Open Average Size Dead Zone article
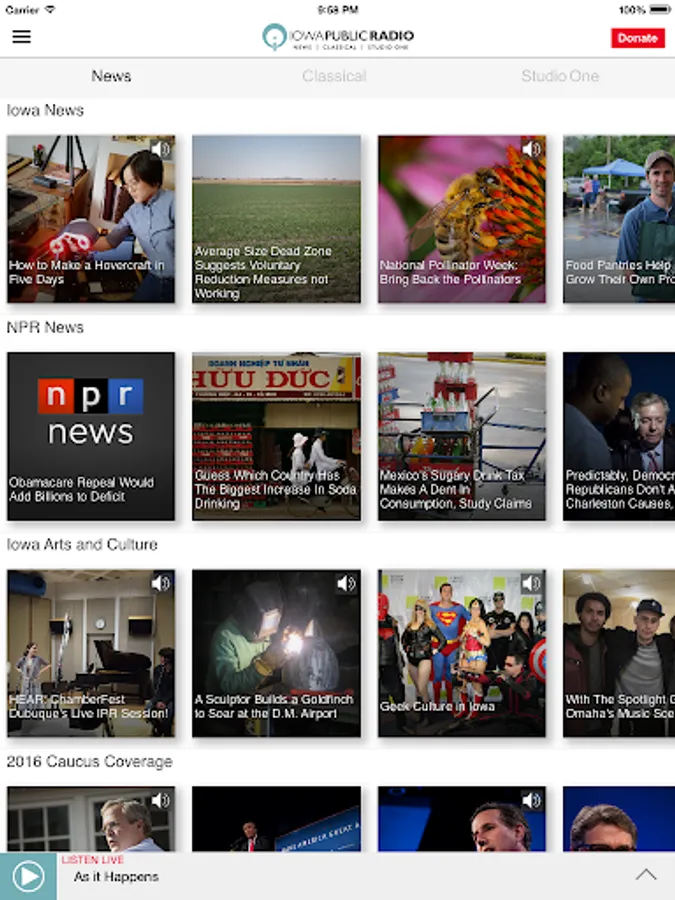This screenshot has height=900, width=675. (276, 219)
